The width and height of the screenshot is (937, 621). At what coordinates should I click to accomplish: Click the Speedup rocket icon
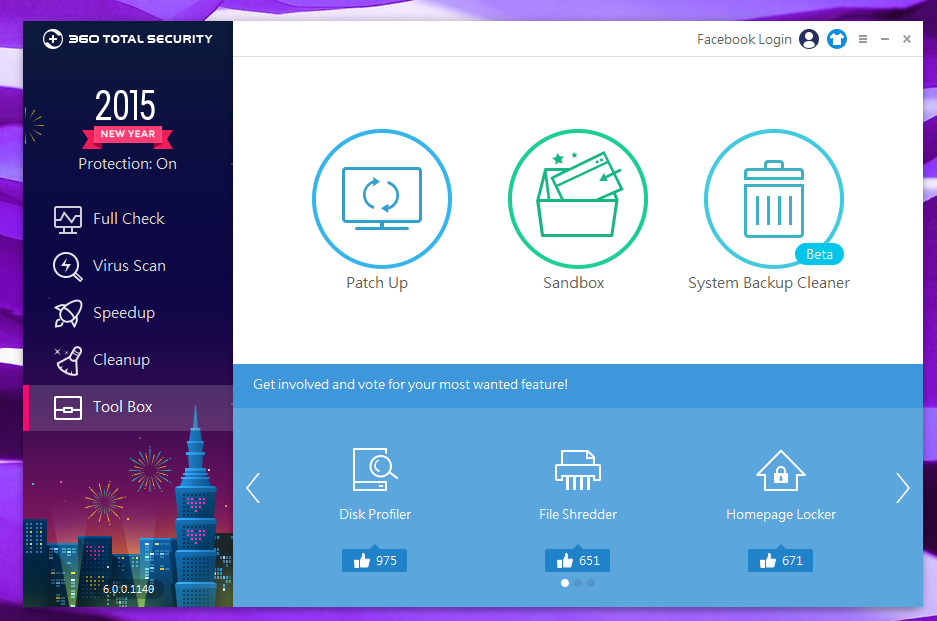pos(68,313)
